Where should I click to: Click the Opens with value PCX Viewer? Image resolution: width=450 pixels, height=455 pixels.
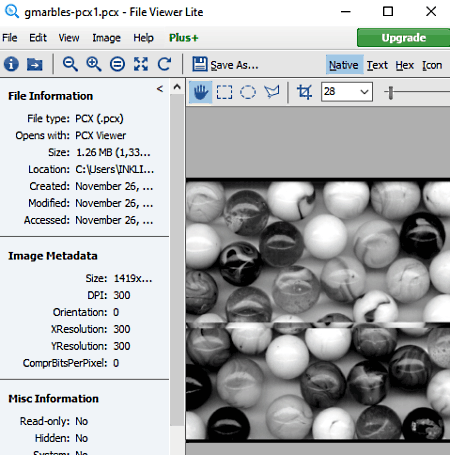[x=101, y=135]
